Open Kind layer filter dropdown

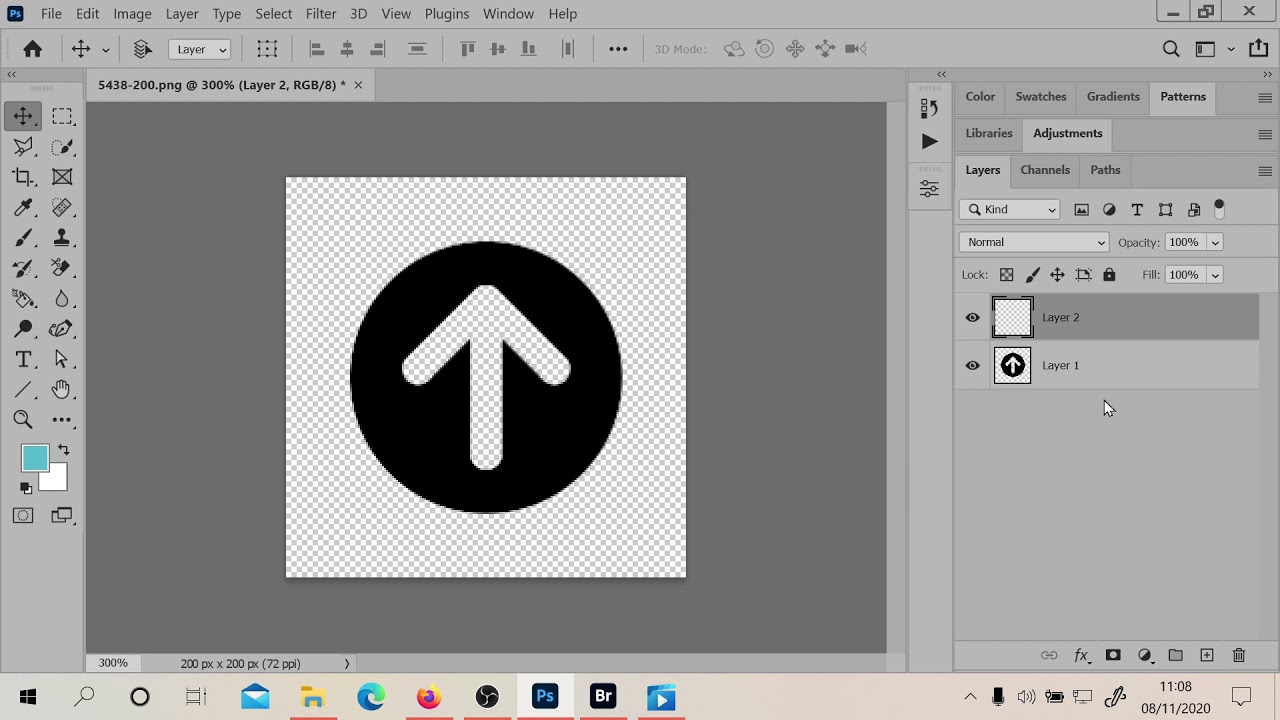coord(1010,210)
